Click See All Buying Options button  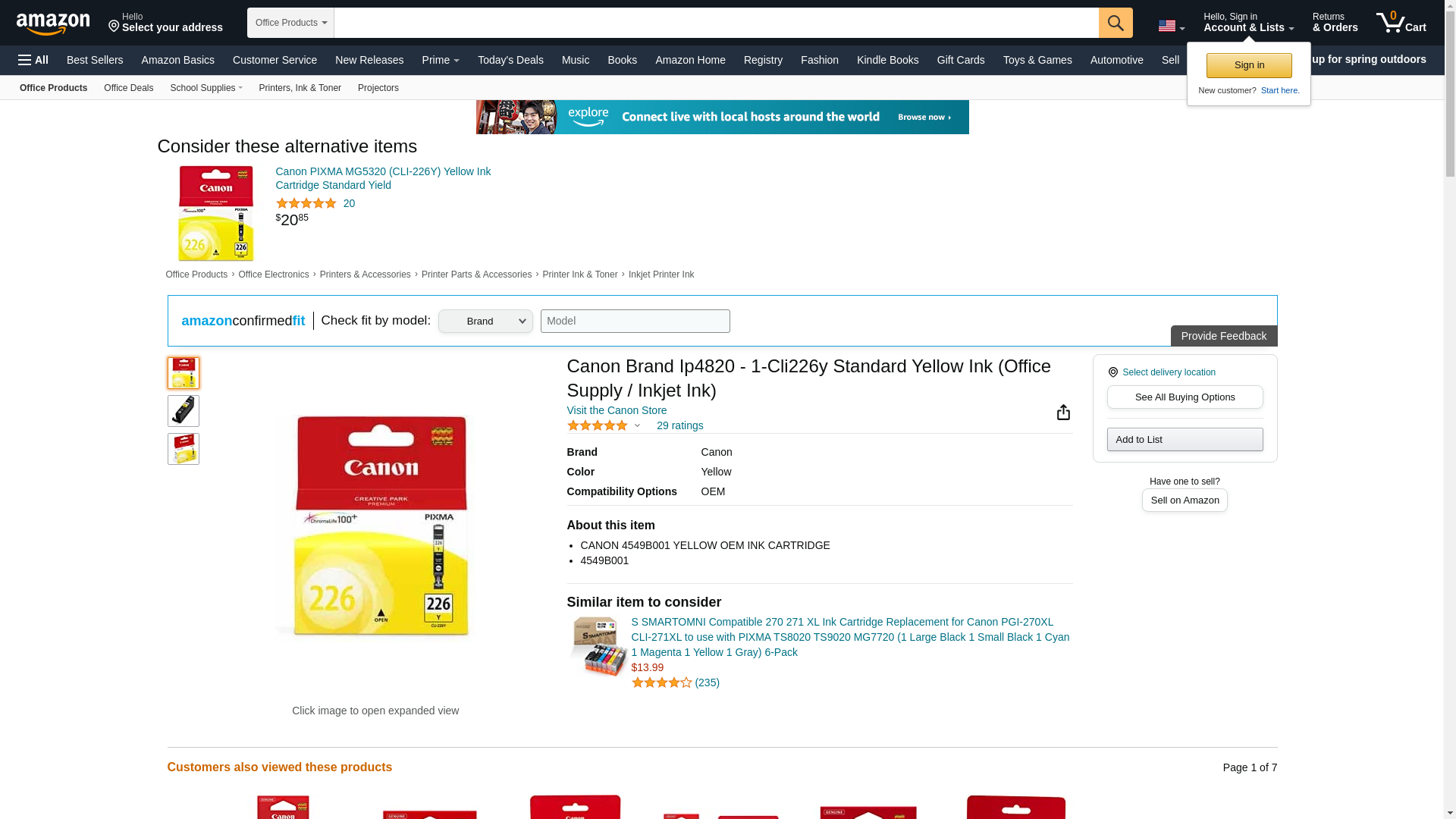tap(1185, 397)
